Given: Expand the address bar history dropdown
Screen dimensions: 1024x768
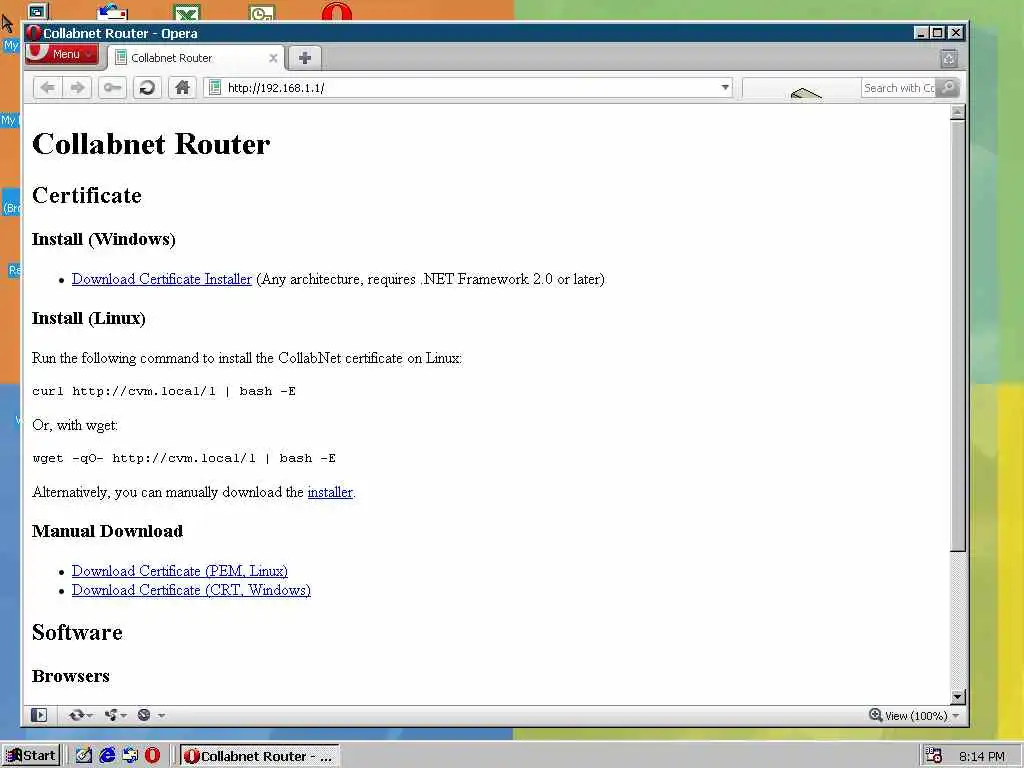Looking at the screenshot, I should tap(725, 88).
